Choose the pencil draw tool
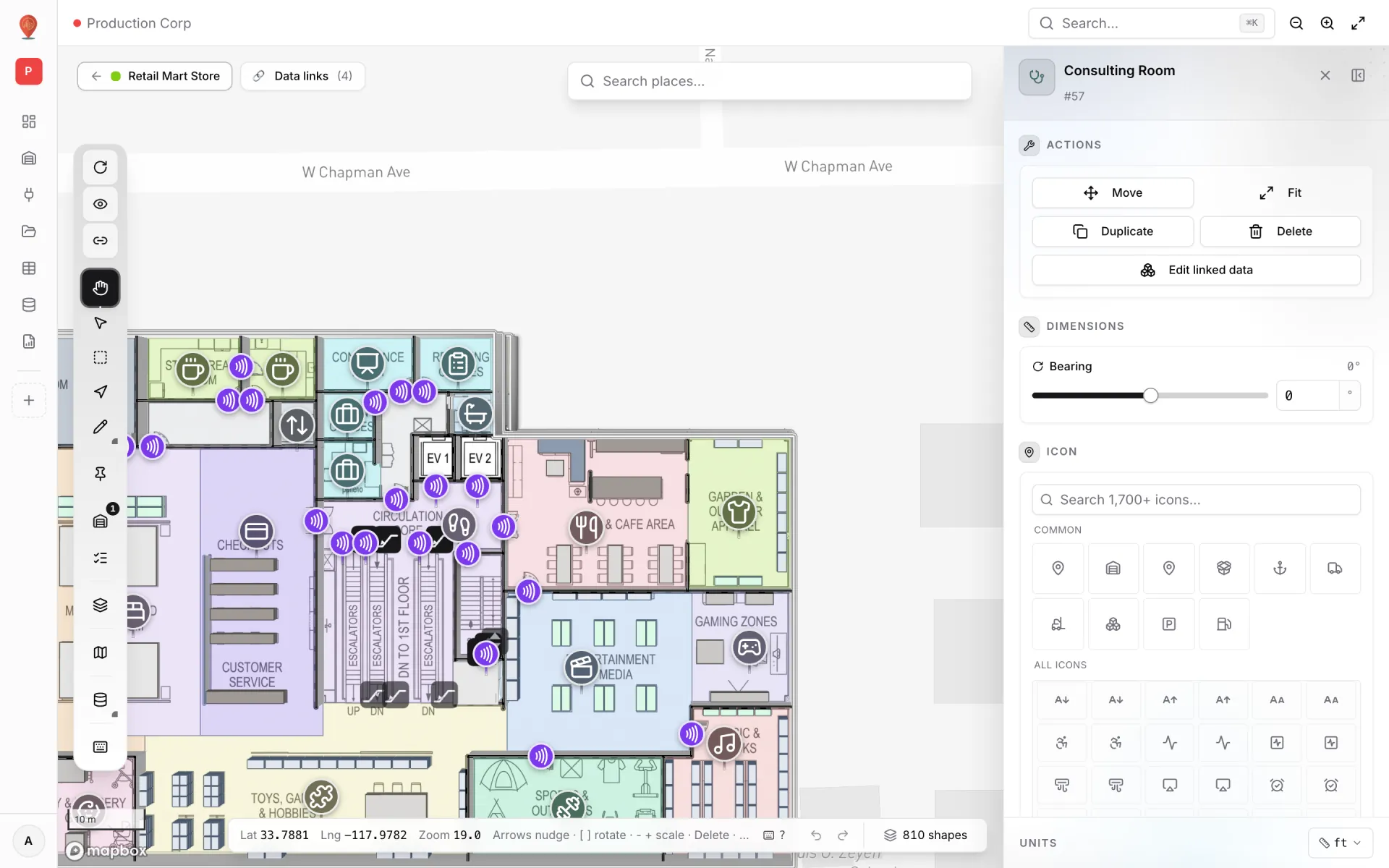The height and width of the screenshot is (868, 1389). (101, 427)
